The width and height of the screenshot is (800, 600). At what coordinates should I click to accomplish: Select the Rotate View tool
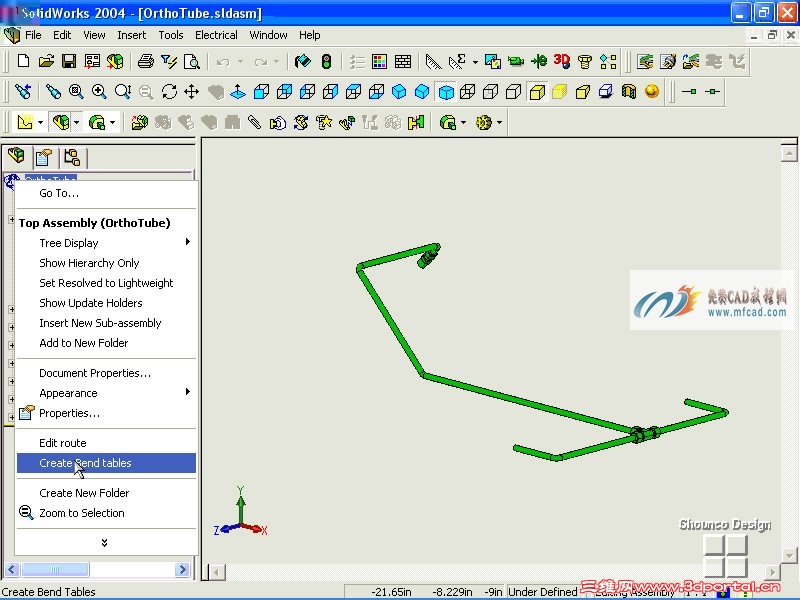click(x=169, y=92)
